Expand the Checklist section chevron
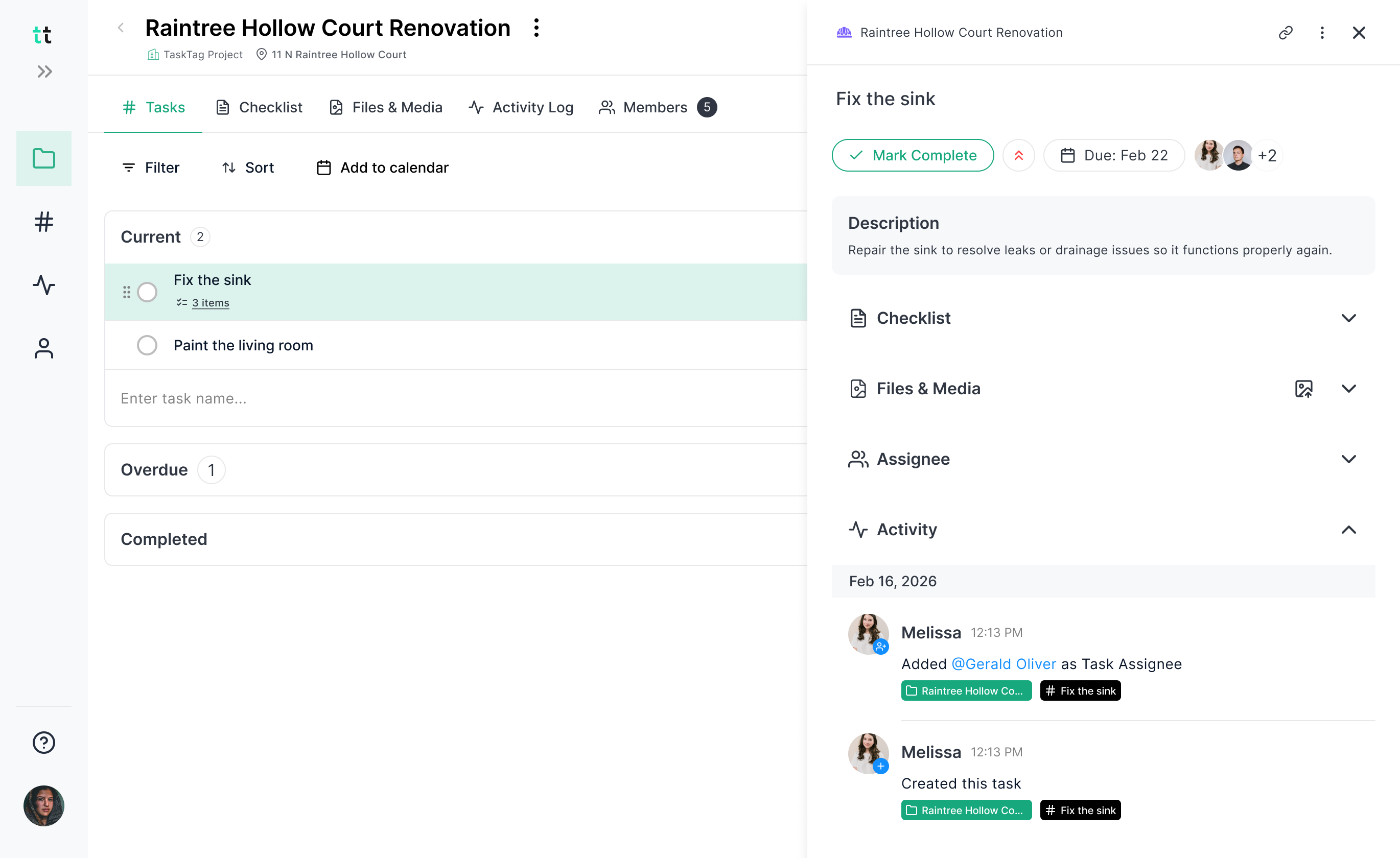 coord(1348,318)
